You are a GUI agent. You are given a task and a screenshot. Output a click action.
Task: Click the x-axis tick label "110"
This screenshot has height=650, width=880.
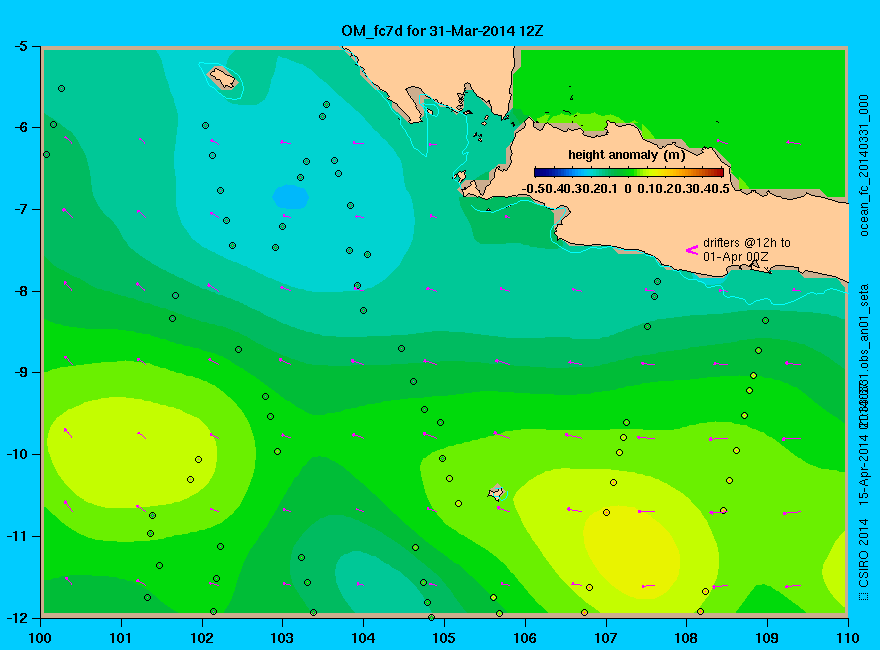847,638
